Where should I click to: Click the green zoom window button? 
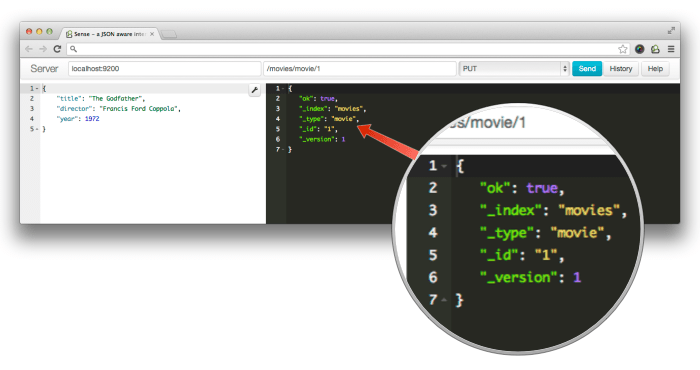(x=49, y=31)
